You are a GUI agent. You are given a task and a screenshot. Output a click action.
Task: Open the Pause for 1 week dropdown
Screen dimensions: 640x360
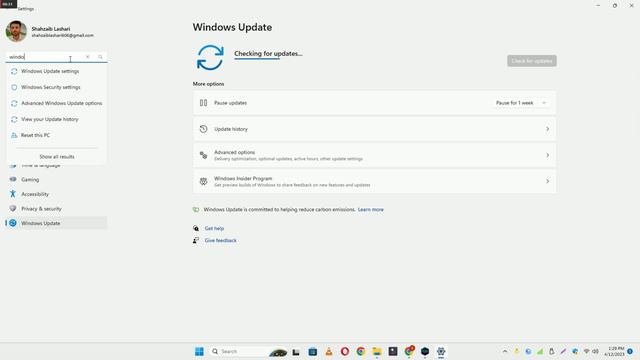(x=520, y=103)
